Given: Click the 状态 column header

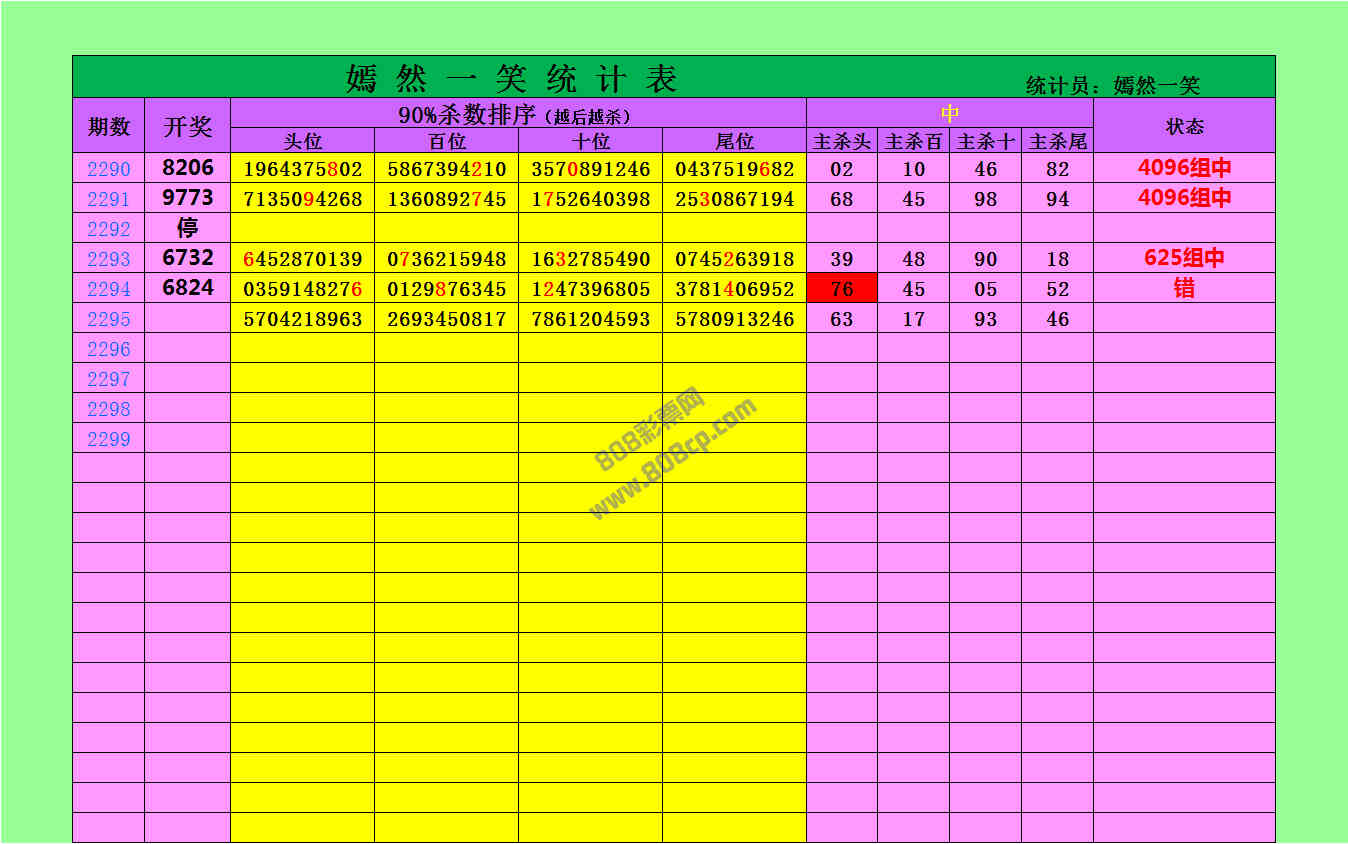Looking at the screenshot, I should tap(1184, 126).
